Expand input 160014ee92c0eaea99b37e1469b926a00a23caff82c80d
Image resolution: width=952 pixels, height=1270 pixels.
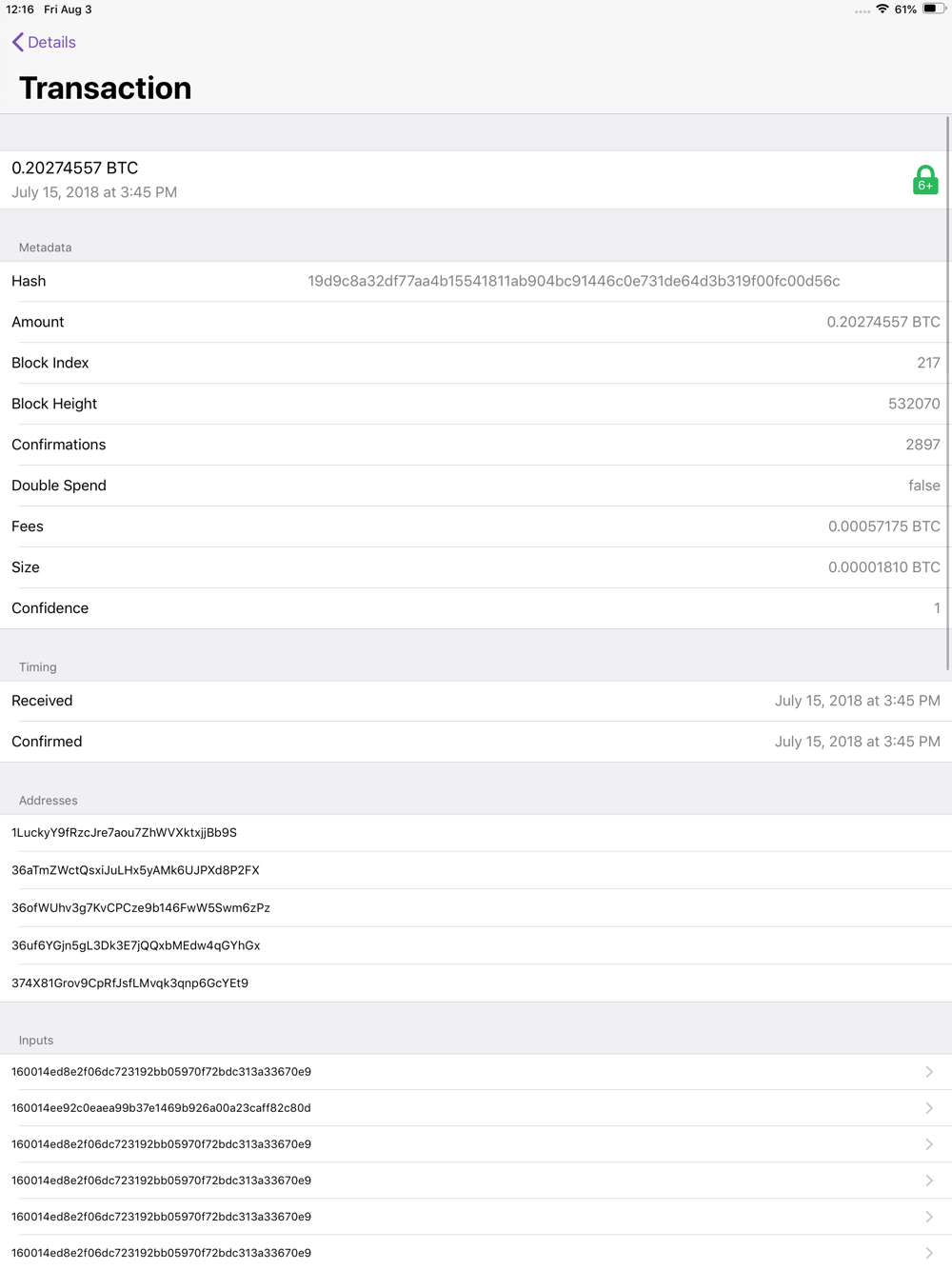coord(476,1108)
